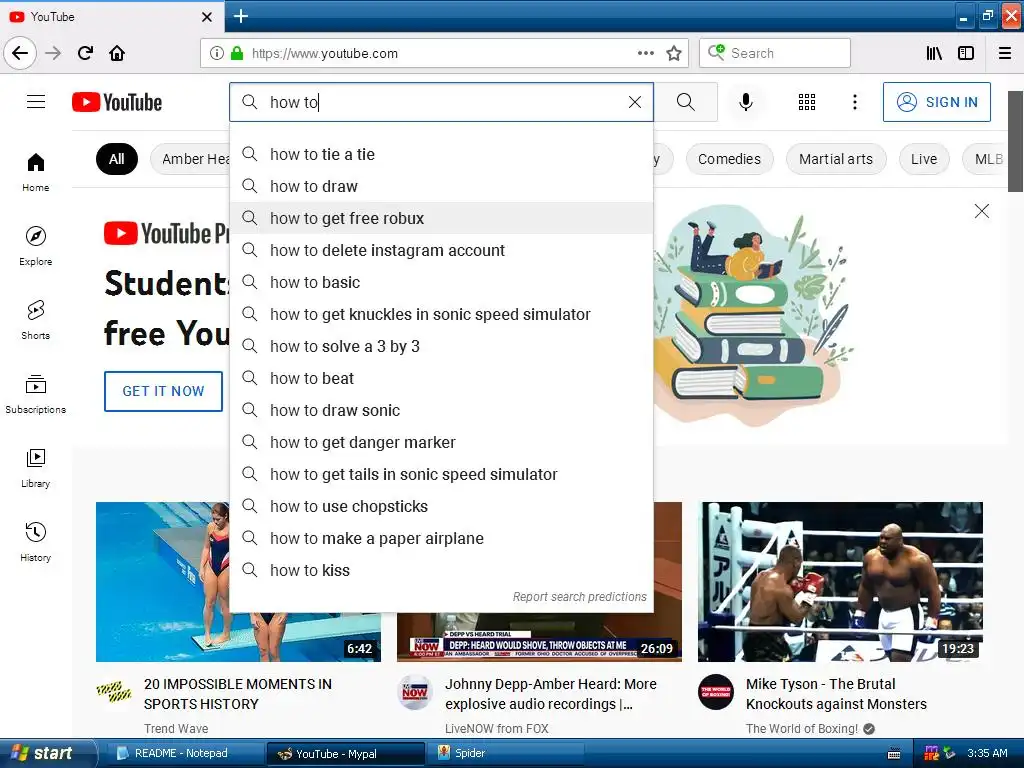Screen dimensions: 1024x768
Task: Select 'how to make a paper airplane'
Action: (x=441, y=538)
